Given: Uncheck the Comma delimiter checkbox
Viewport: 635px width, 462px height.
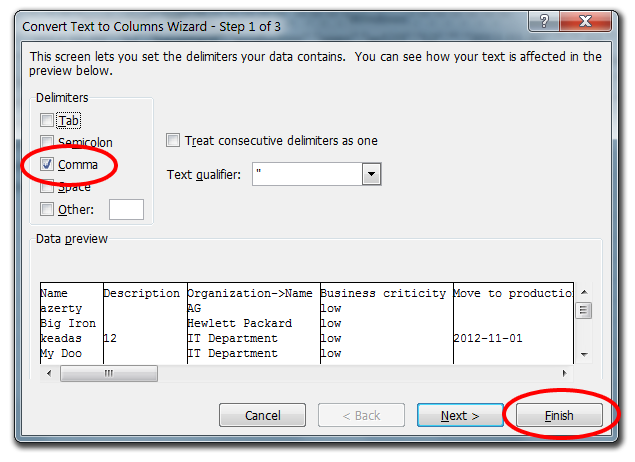Looking at the screenshot, I should (x=47, y=164).
